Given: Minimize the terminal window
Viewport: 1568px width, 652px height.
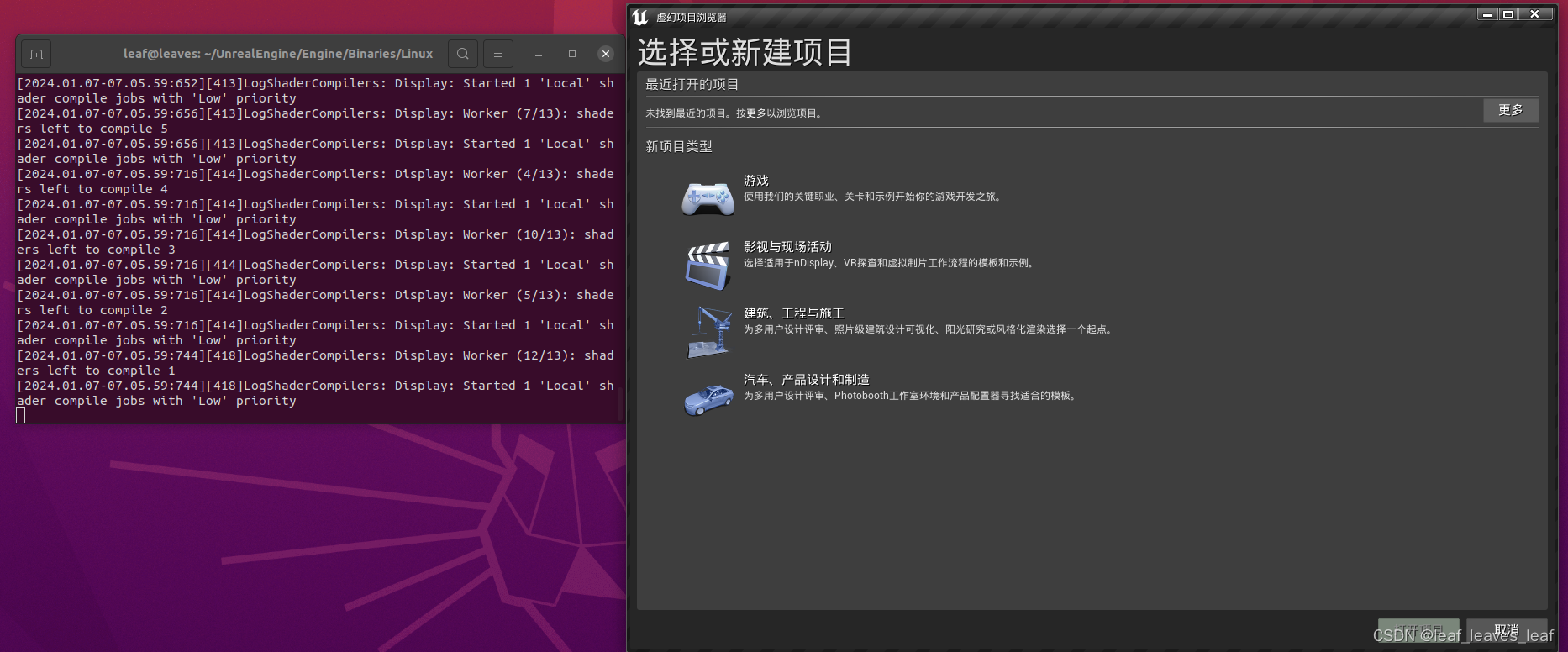Looking at the screenshot, I should click(x=539, y=54).
